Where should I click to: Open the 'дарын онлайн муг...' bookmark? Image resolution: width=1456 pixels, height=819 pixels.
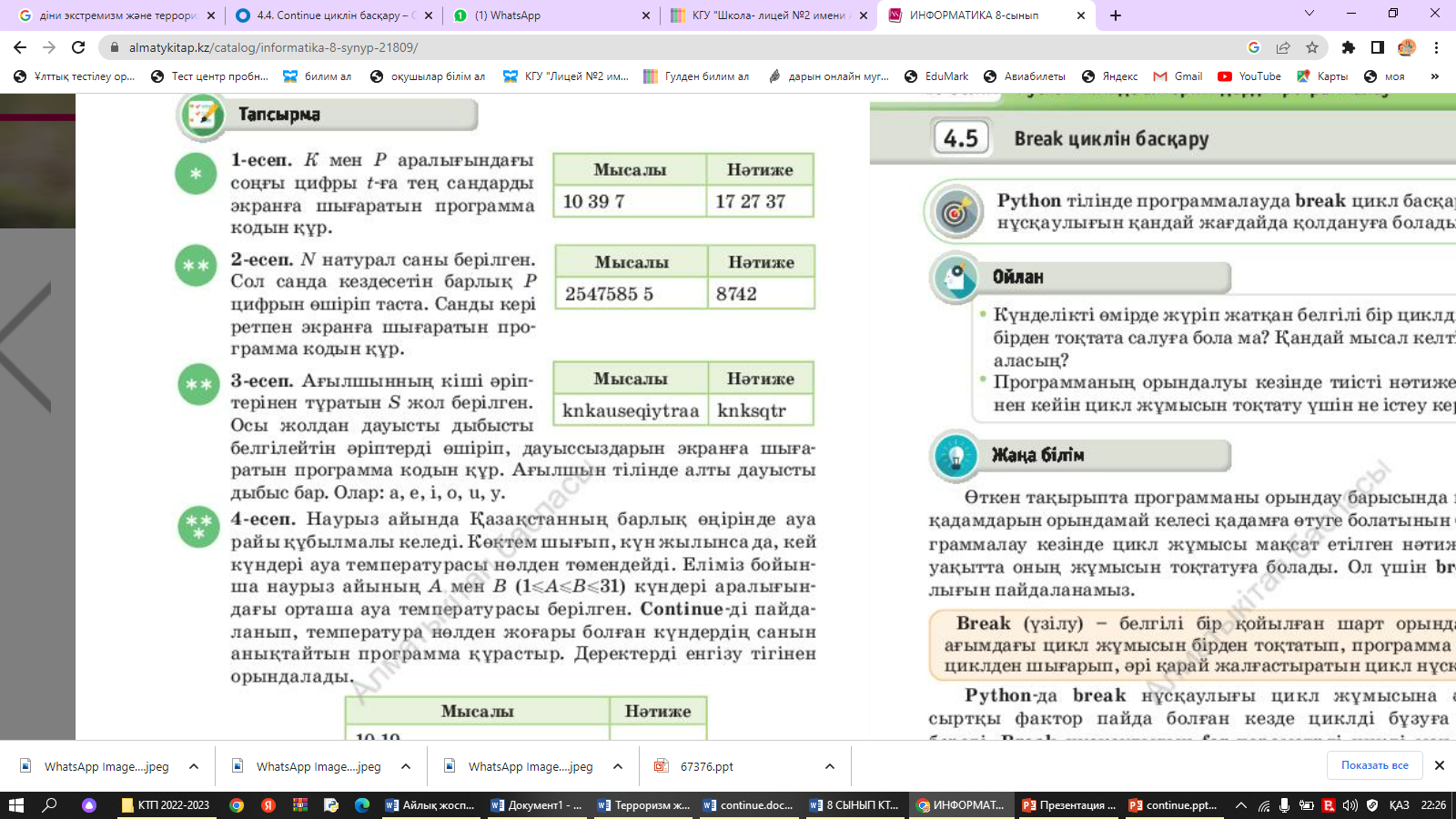pyautogui.click(x=828, y=76)
